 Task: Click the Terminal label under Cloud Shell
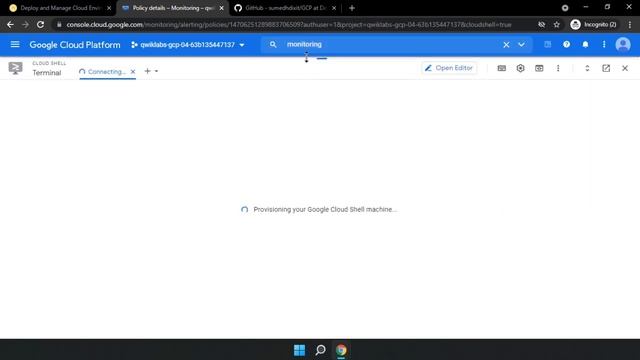(x=47, y=73)
